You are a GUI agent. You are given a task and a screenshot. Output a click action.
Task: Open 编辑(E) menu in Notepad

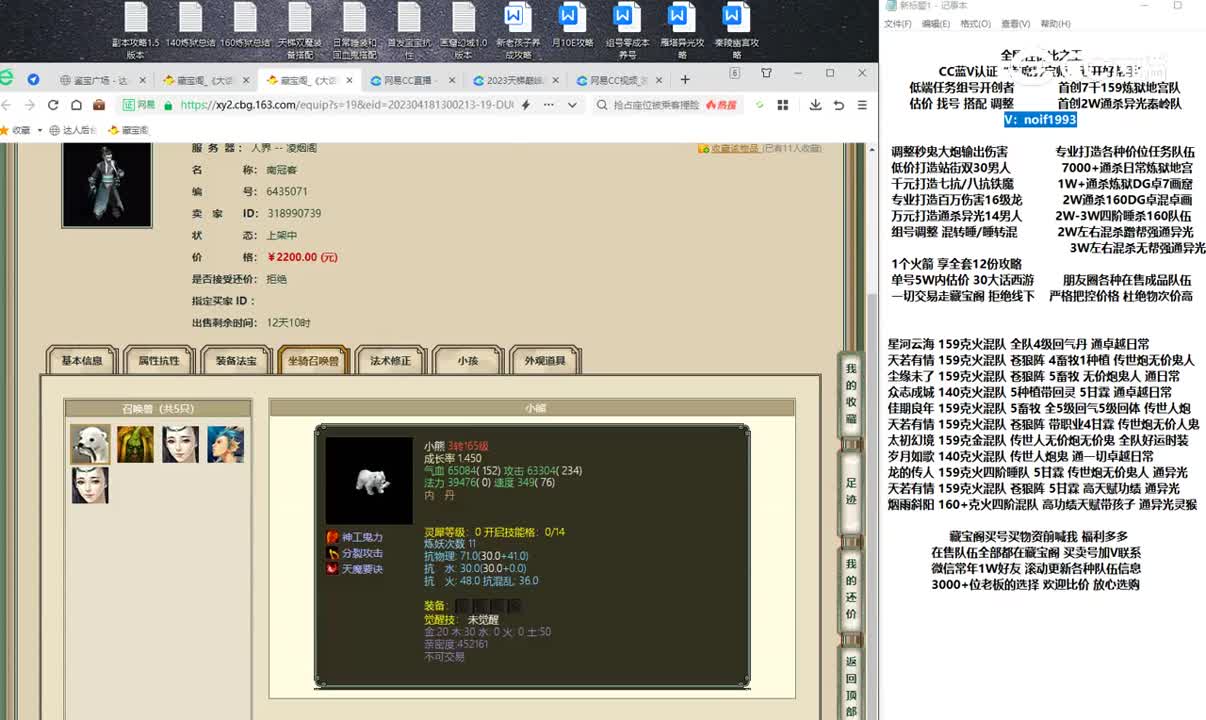[936, 24]
